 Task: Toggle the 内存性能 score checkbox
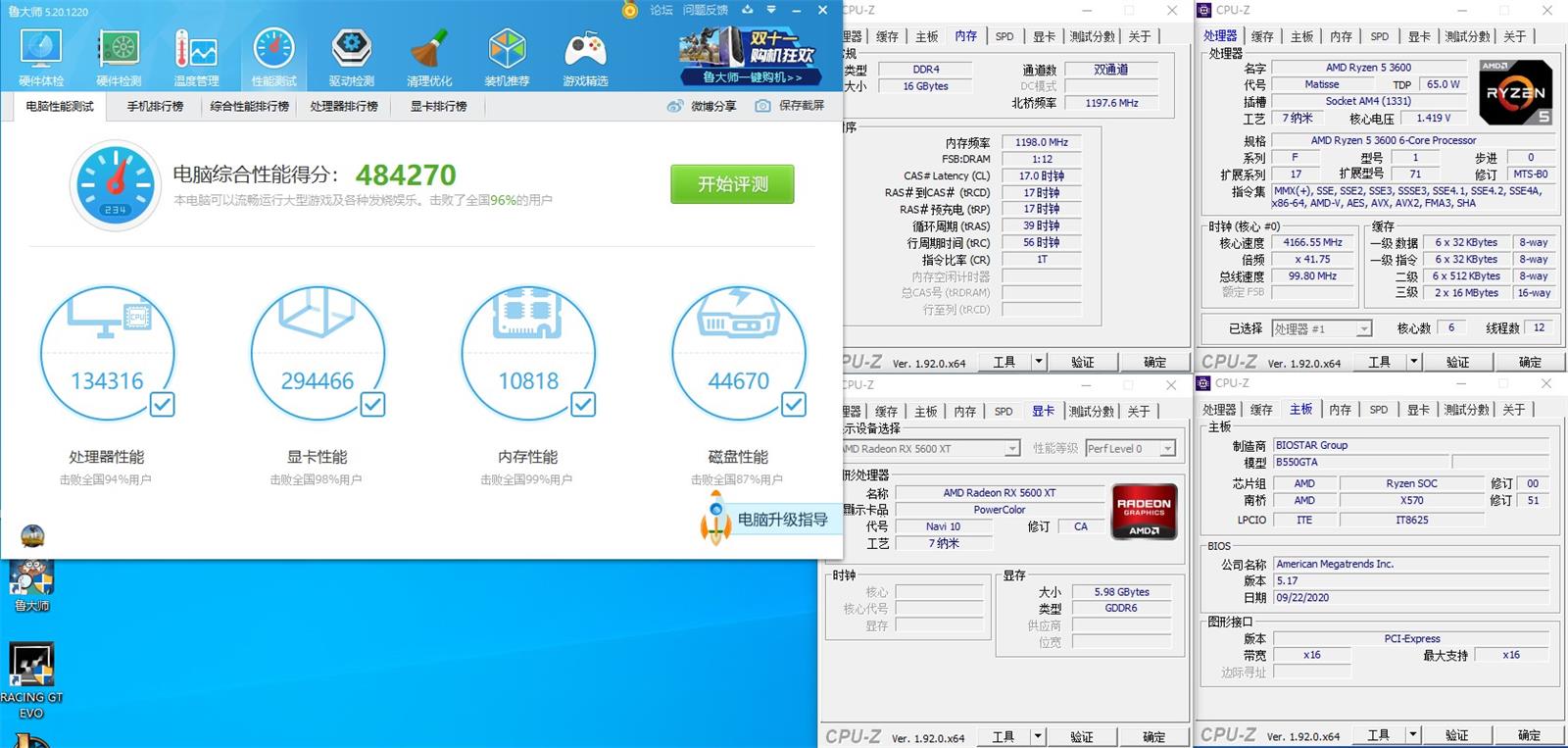tap(583, 404)
